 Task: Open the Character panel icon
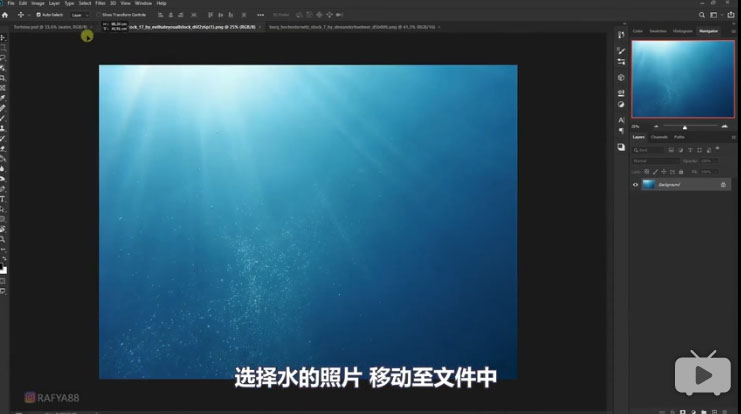point(621,120)
